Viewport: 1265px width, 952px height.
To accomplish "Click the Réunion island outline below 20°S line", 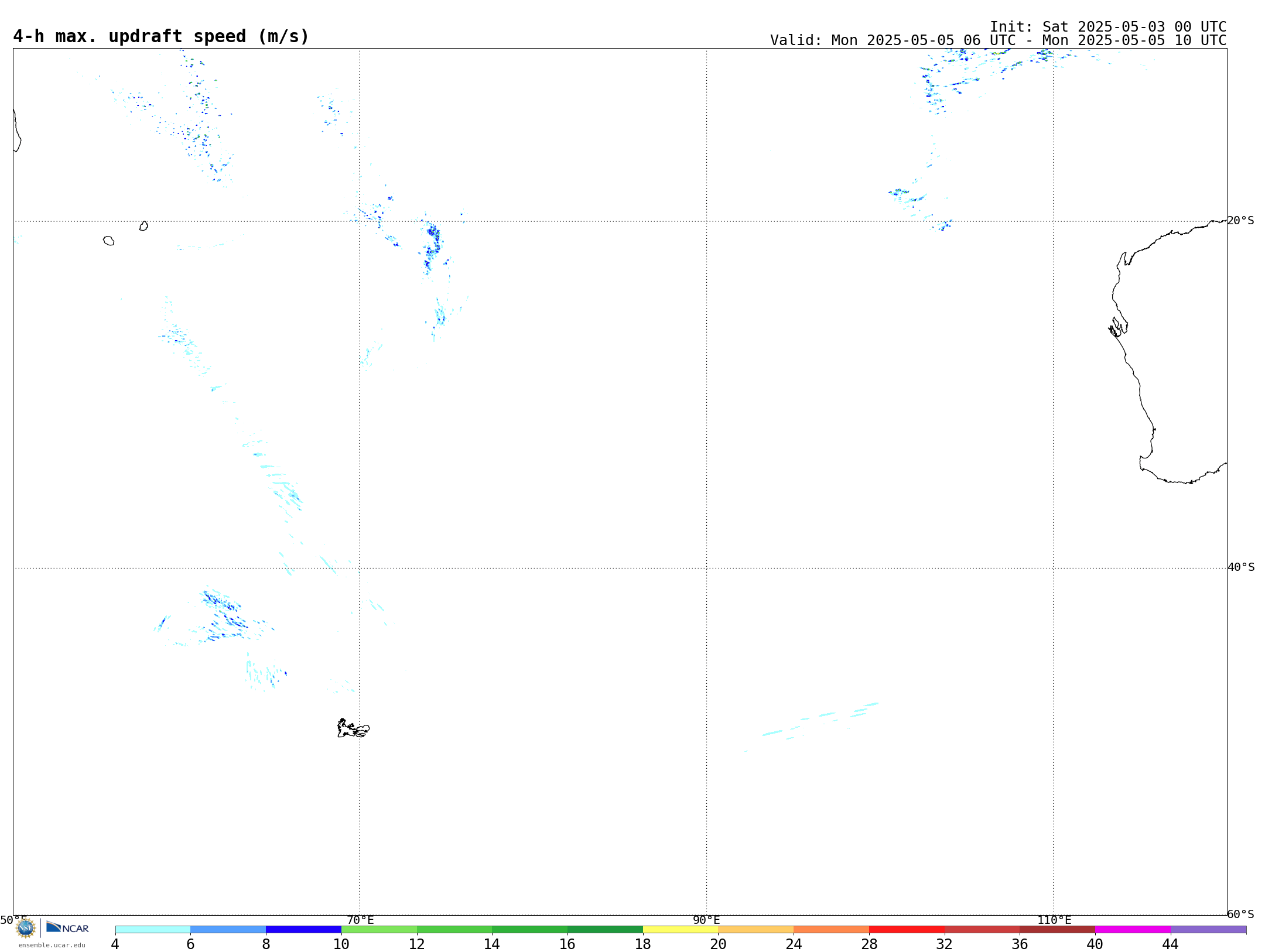I will click(108, 241).
